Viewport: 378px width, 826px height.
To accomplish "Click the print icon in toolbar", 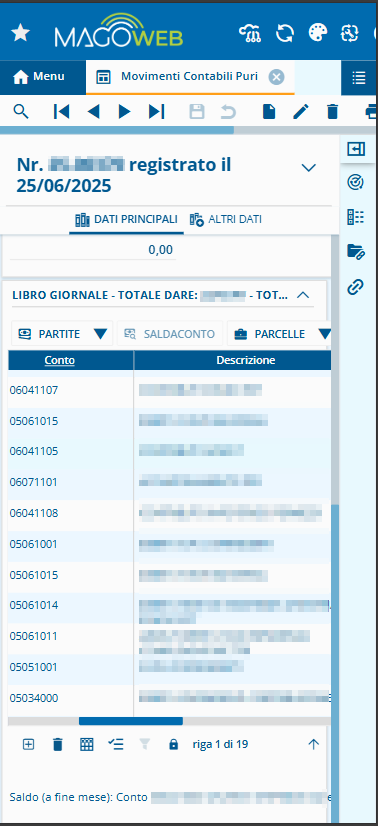I will point(371,112).
